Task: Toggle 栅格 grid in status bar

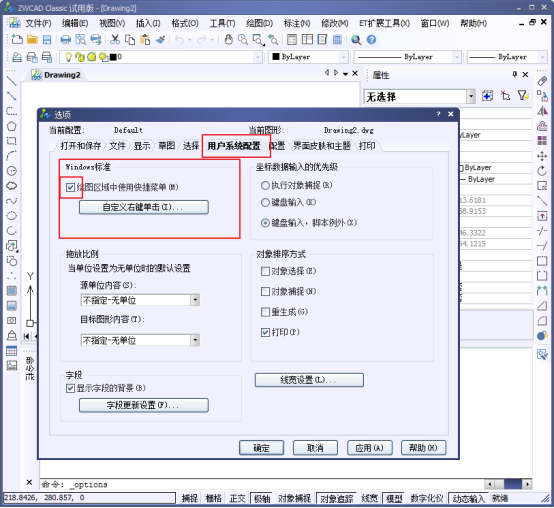Action: click(213, 498)
